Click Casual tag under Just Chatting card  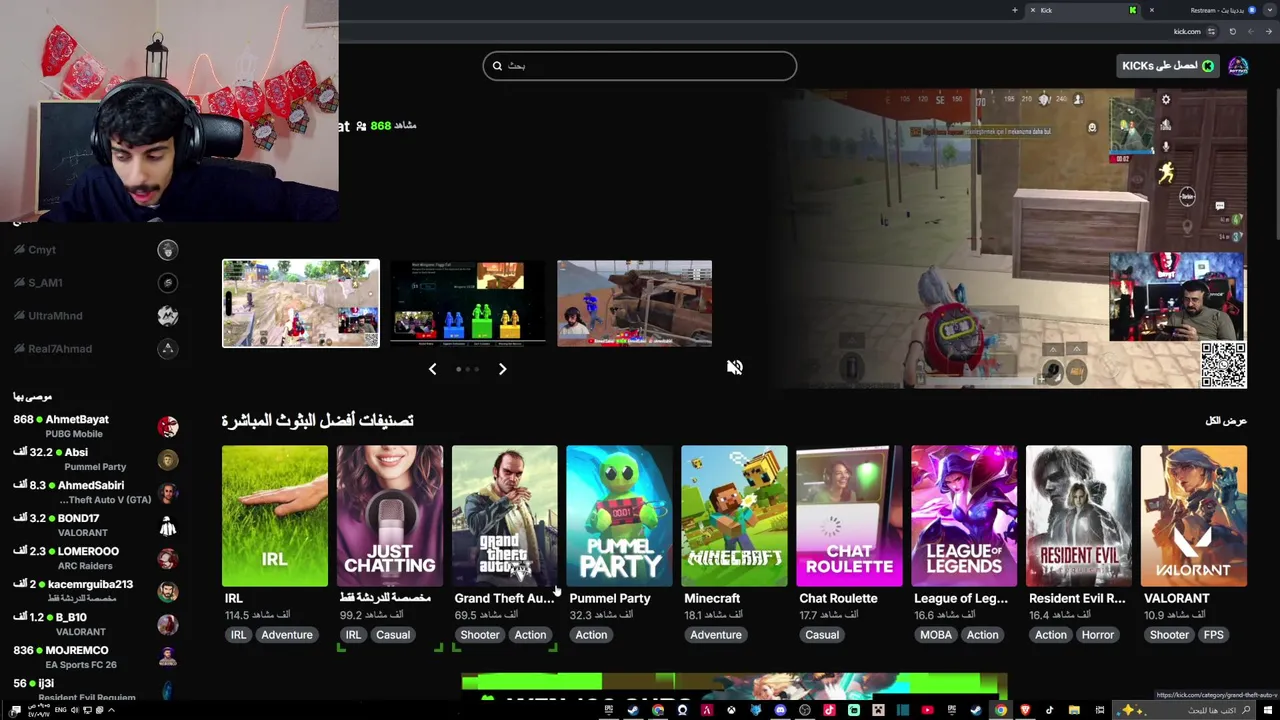tap(393, 635)
